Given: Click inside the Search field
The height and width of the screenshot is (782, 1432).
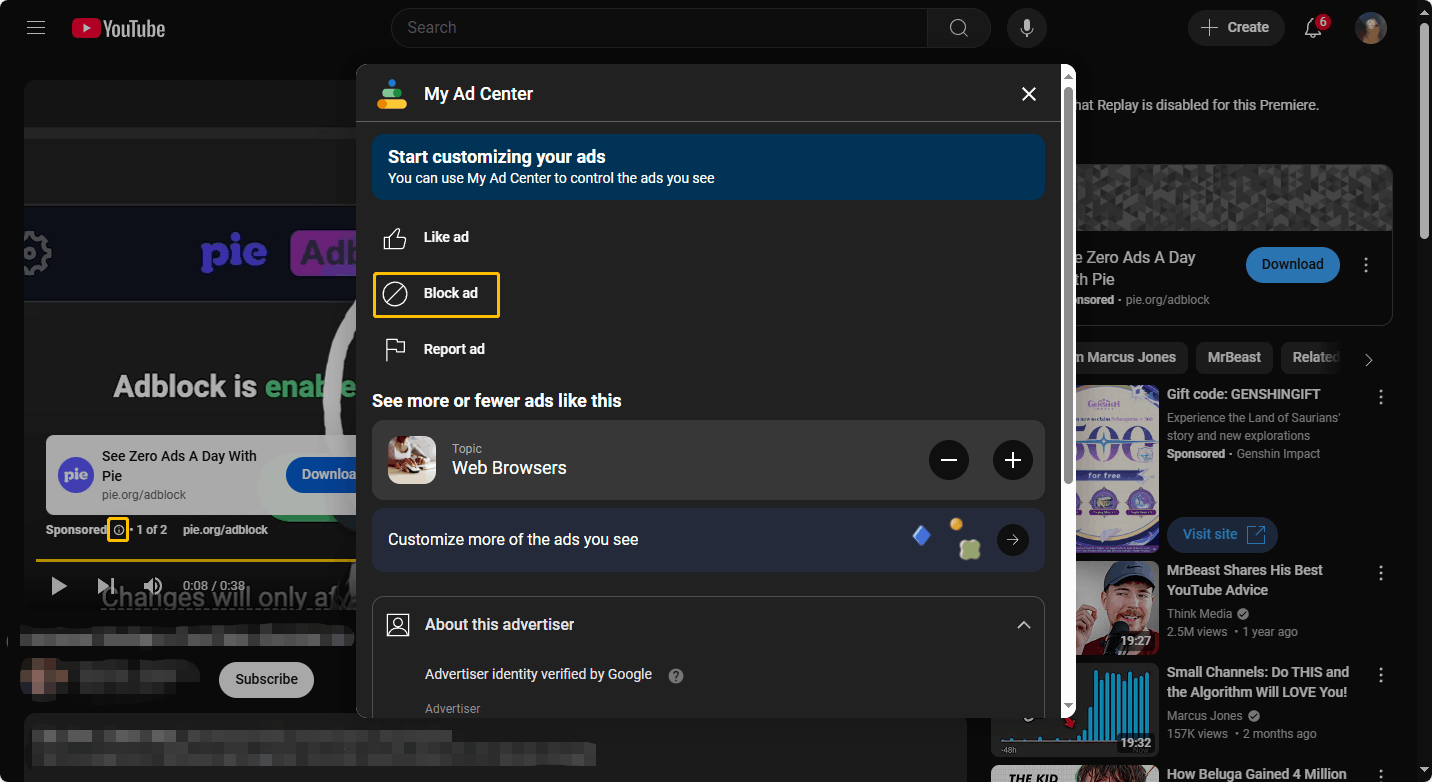Looking at the screenshot, I should click(x=659, y=28).
